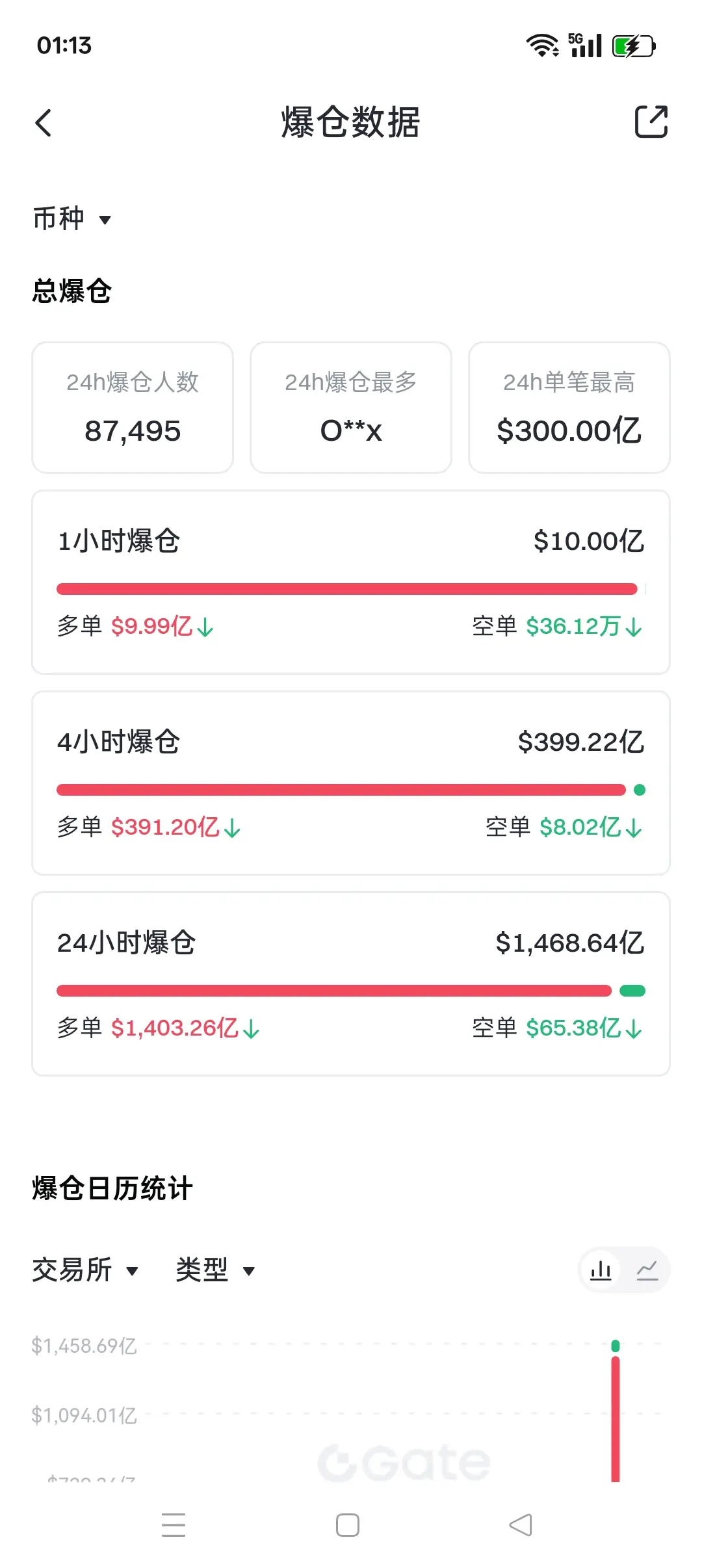Viewport: 702px width, 1568px height.
Task: Expand the 币种 dropdown
Action: 72,218
